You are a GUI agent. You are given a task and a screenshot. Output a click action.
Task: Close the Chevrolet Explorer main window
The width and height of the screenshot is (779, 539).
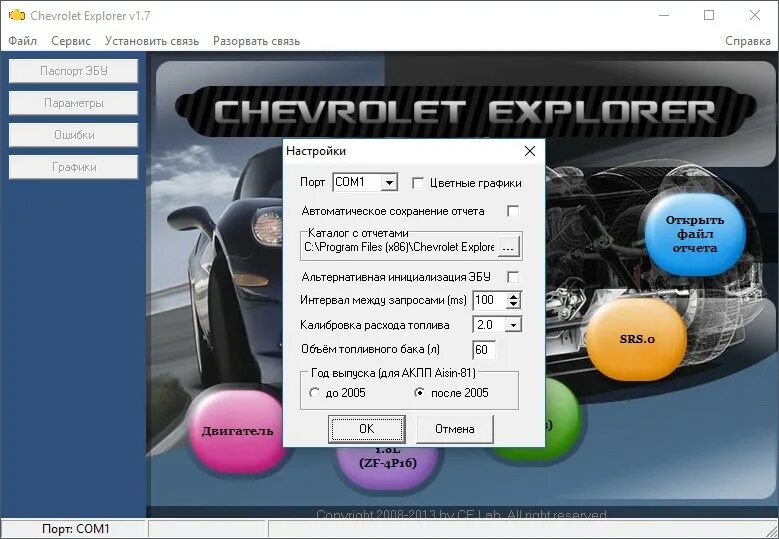point(755,15)
